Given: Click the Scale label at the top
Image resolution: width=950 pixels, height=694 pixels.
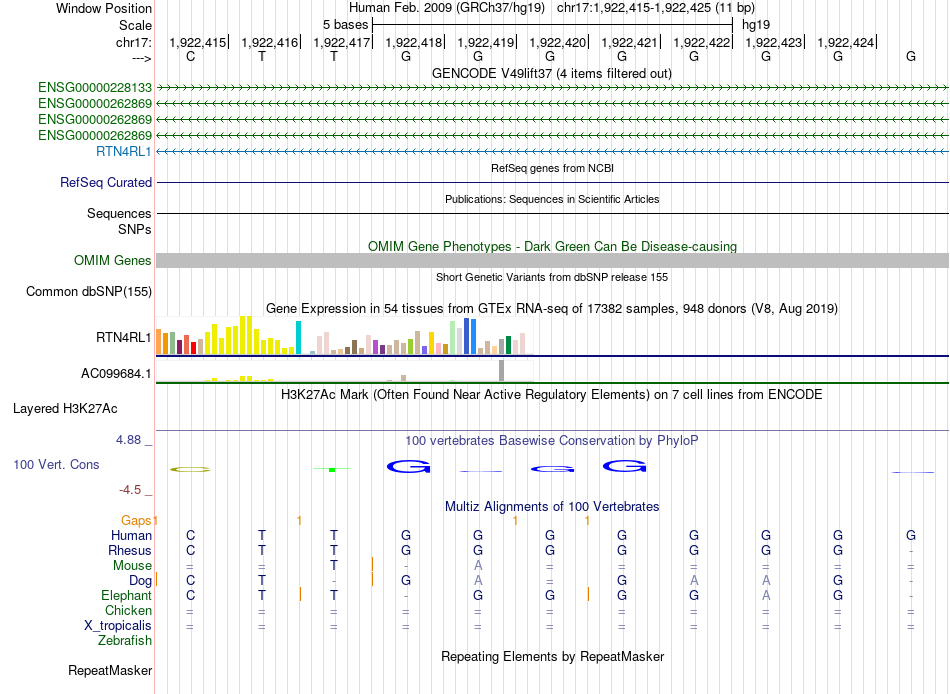Looking at the screenshot, I should pyautogui.click(x=136, y=25).
